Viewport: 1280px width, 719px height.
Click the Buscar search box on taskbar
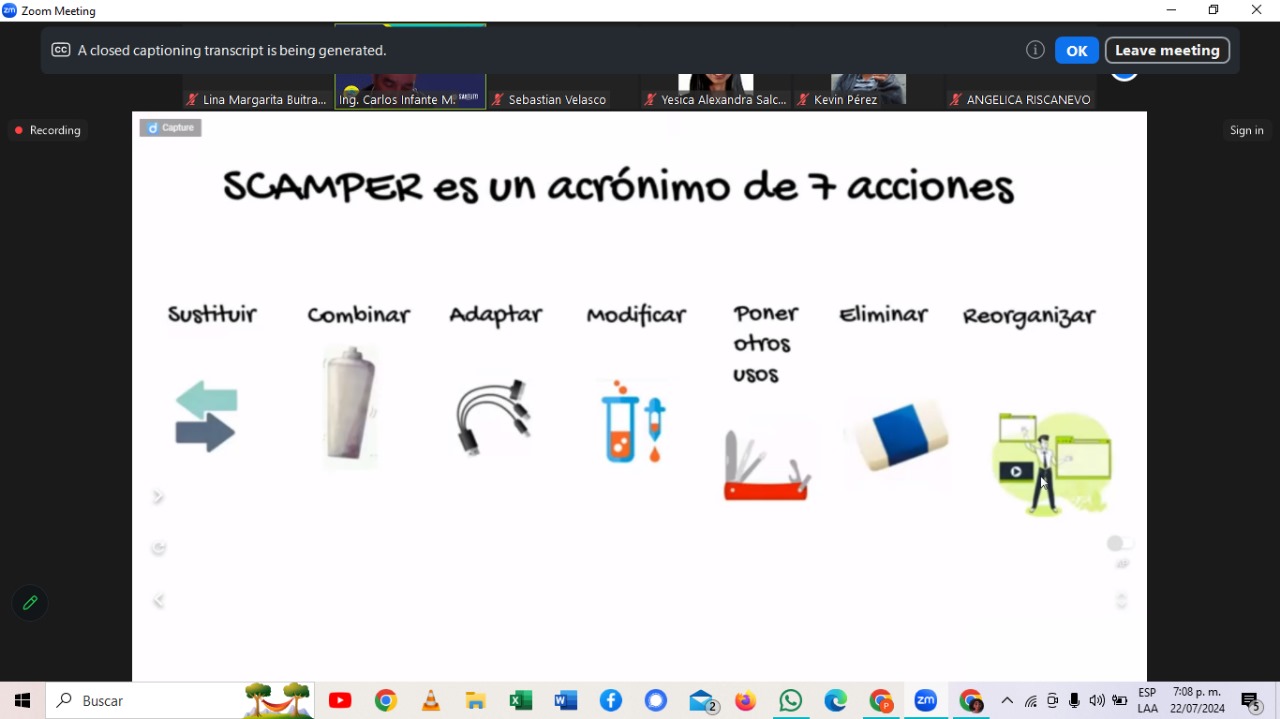[180, 701]
